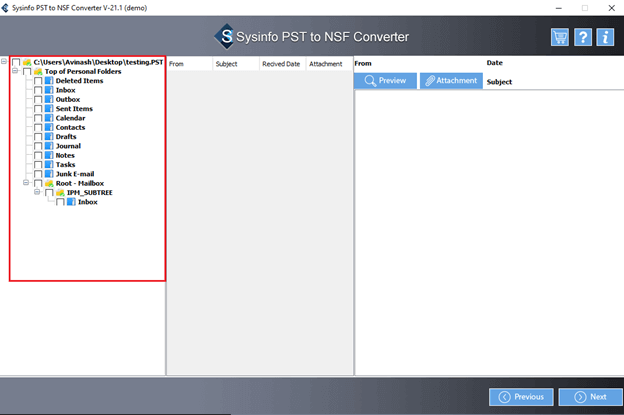Click the Journal folder icon
This screenshot has height=415, width=624.
click(49, 146)
